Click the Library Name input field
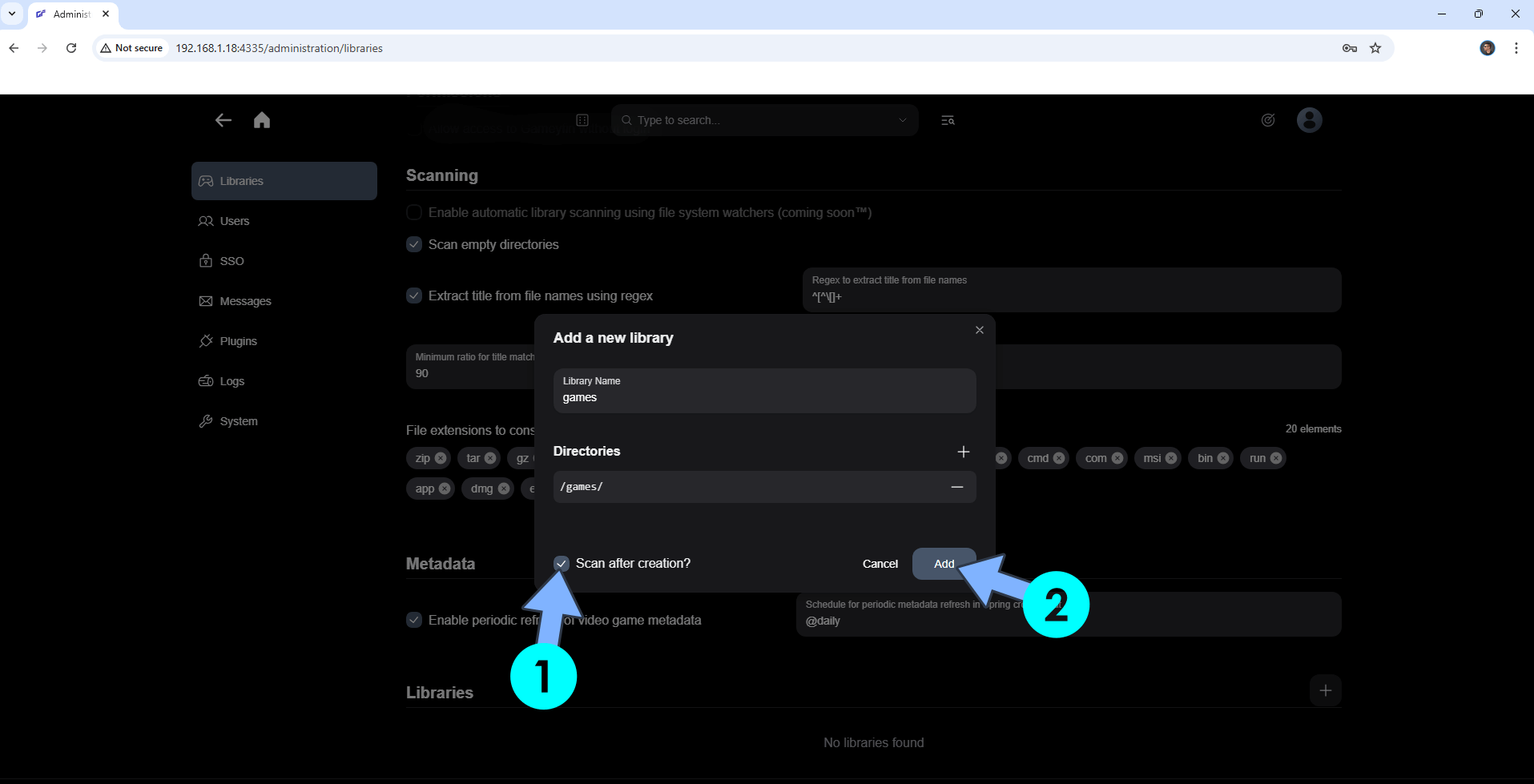The width and height of the screenshot is (1534, 784). tap(764, 391)
